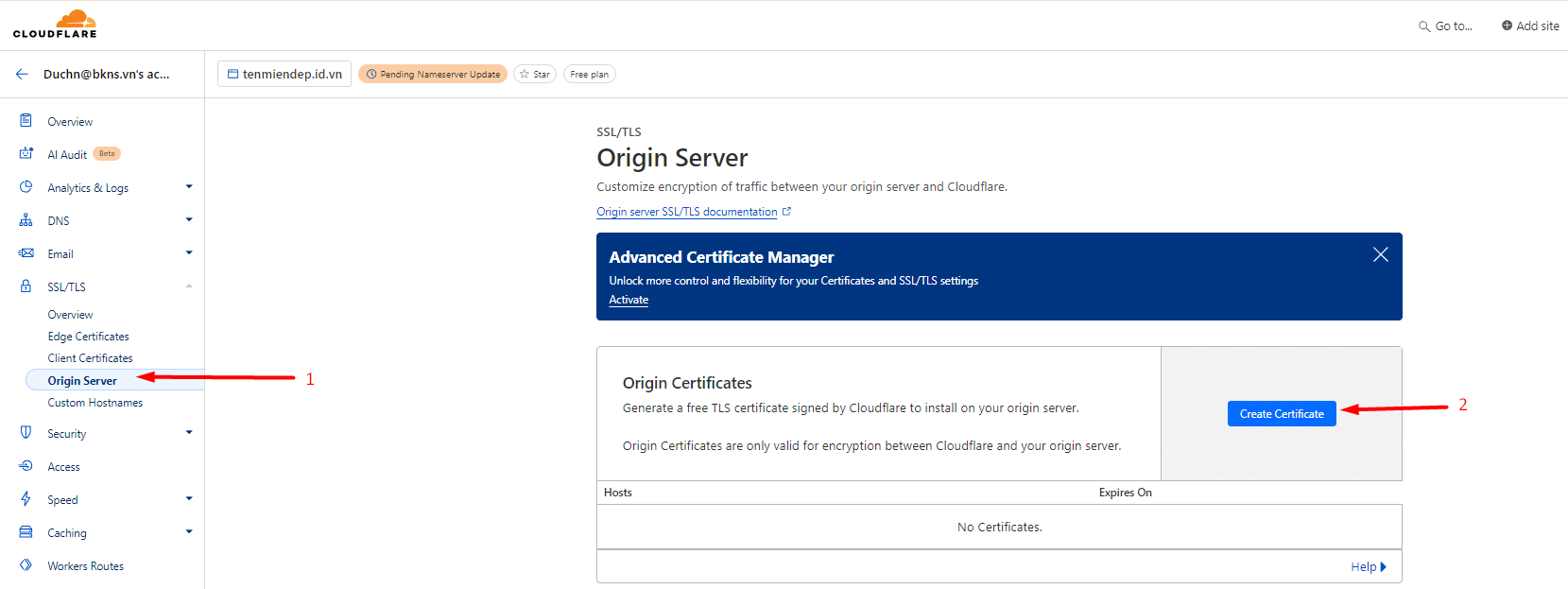
Task: Click the Security shield icon
Action: pos(26,432)
